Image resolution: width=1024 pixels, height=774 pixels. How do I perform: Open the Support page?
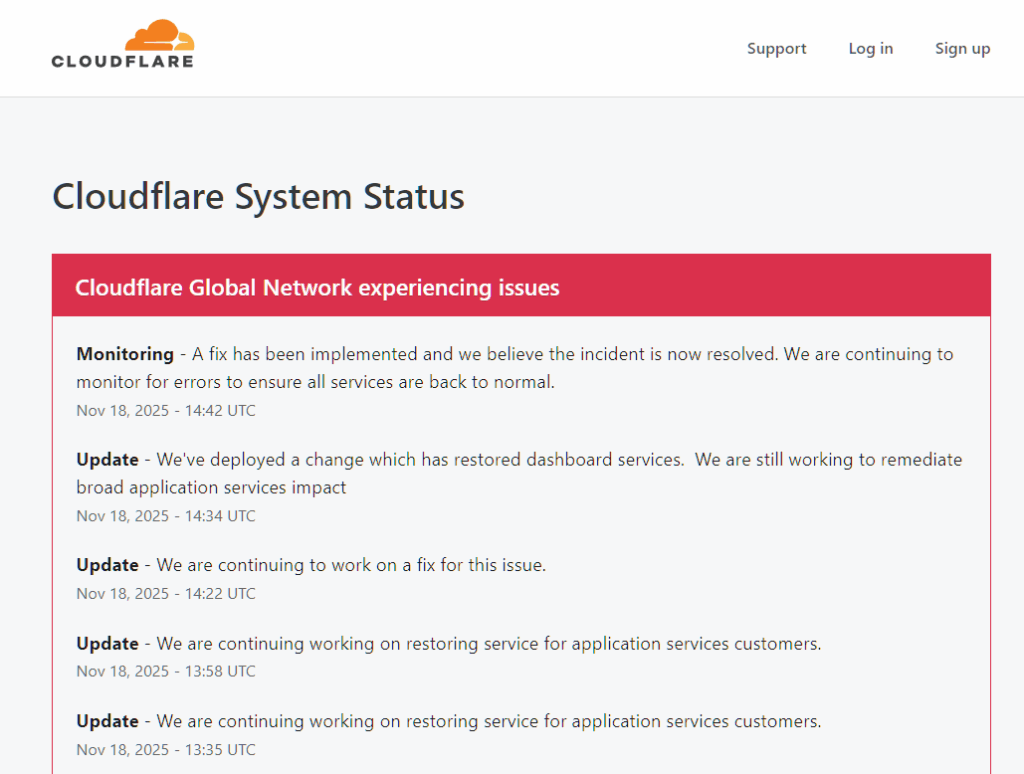(776, 48)
